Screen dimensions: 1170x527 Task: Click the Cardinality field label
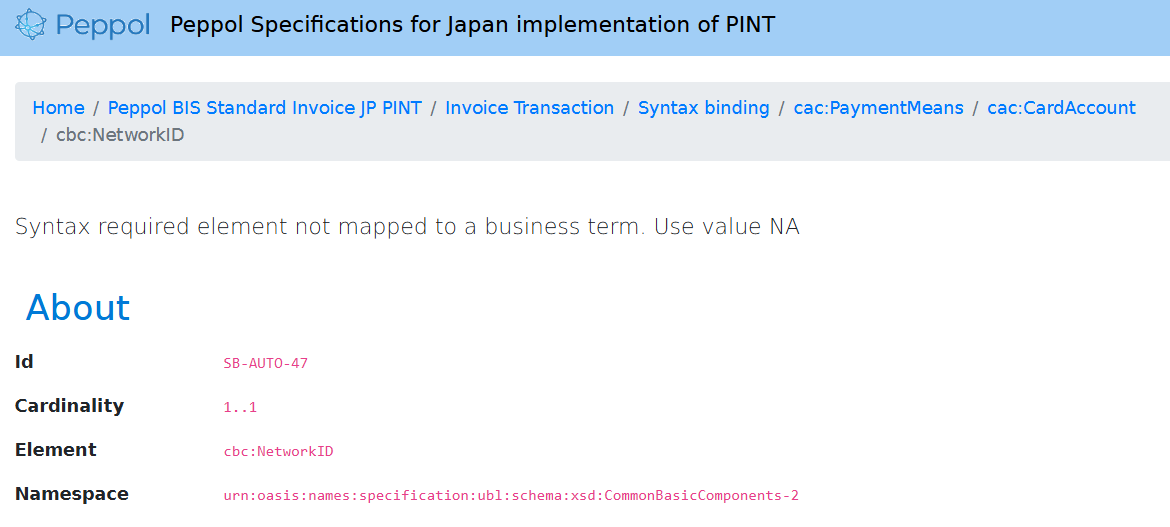pyautogui.click(x=69, y=406)
